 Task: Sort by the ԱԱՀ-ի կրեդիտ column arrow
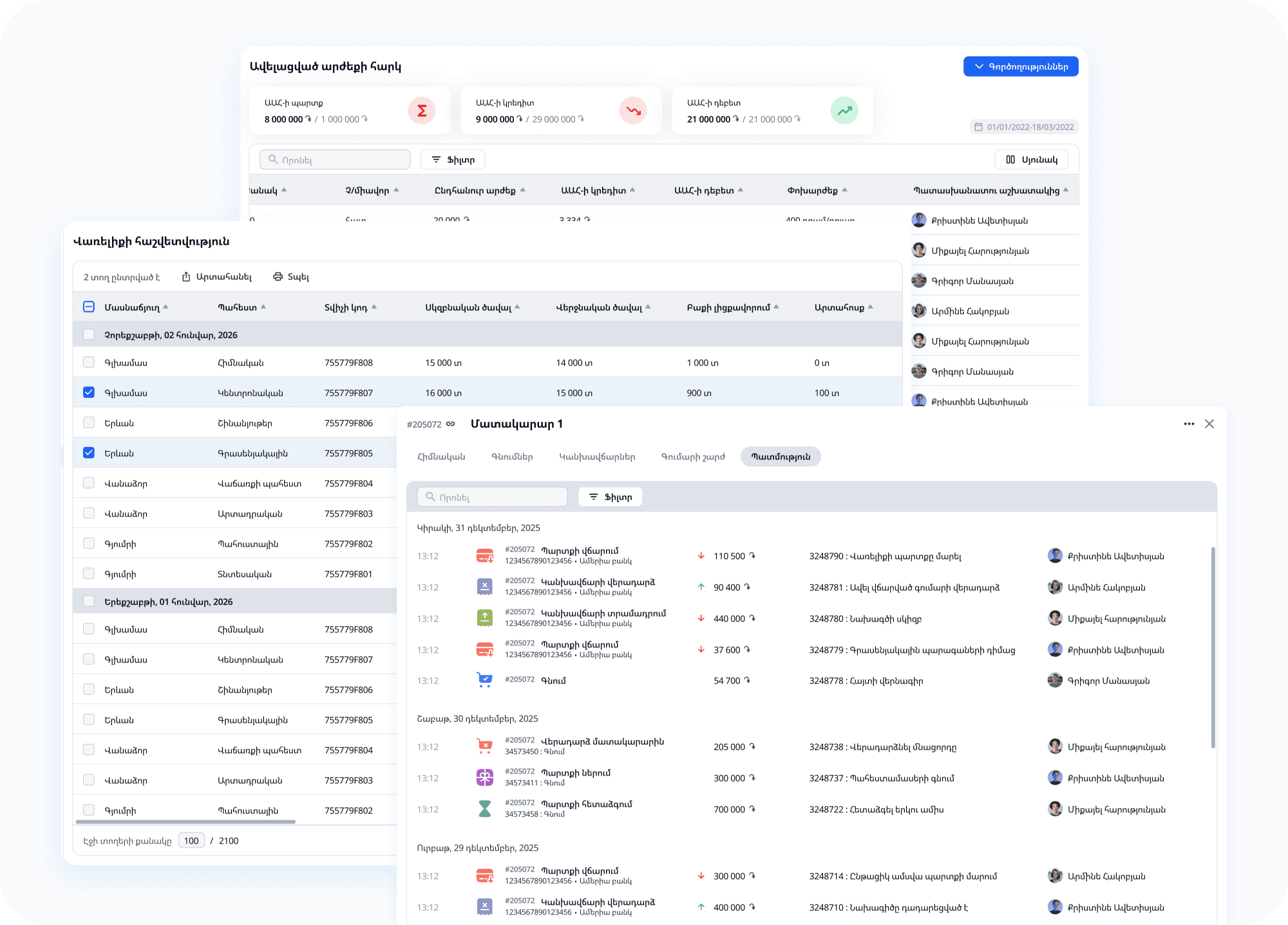[632, 190]
